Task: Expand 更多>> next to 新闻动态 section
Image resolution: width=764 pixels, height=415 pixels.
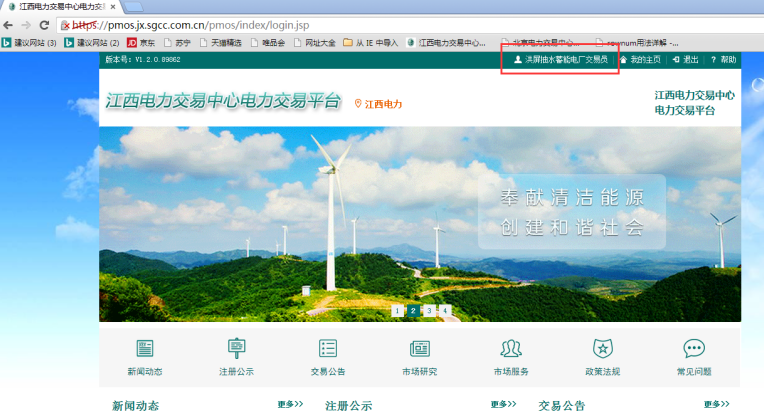Action: tap(291, 404)
